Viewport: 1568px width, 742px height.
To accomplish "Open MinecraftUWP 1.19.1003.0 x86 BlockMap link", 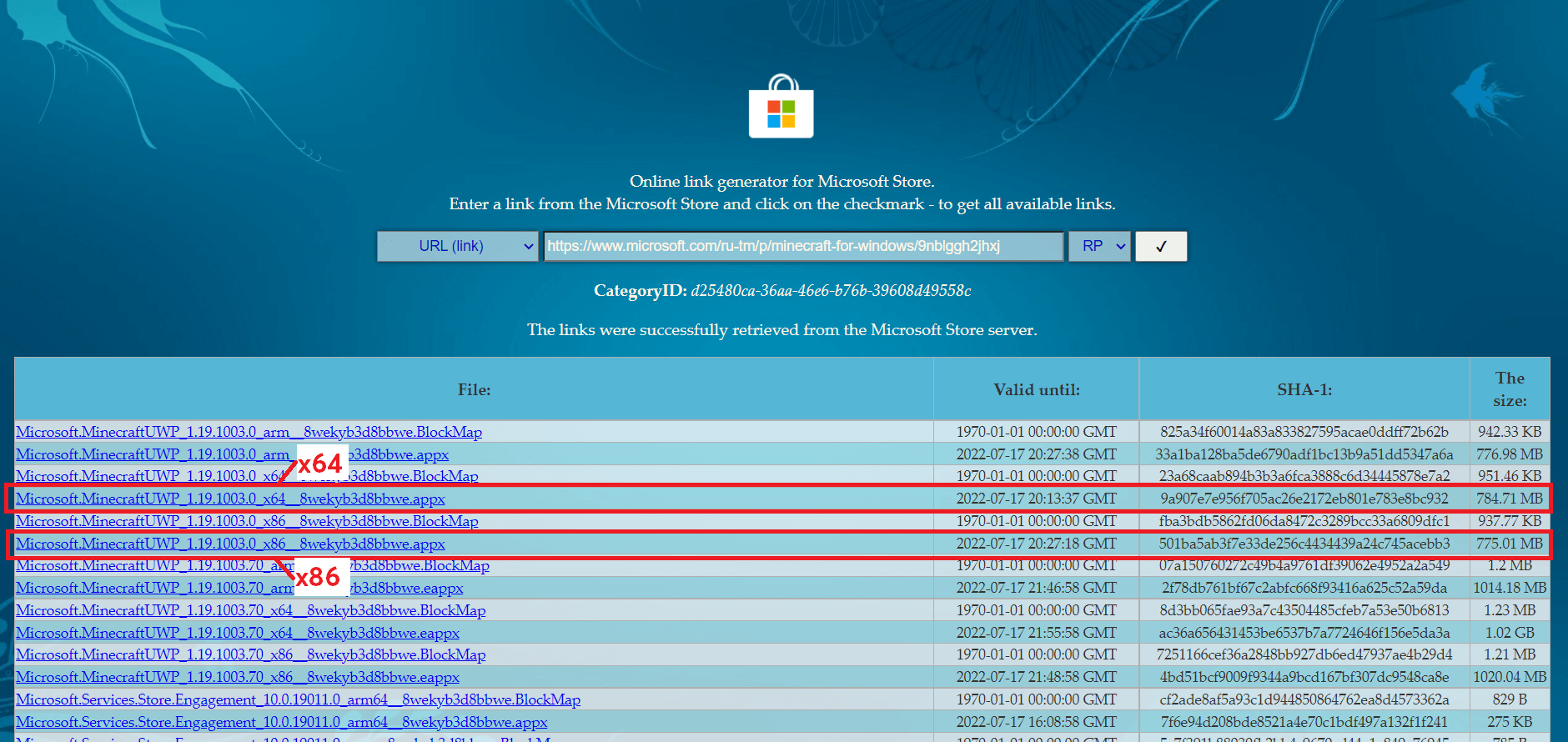I will pos(247,521).
